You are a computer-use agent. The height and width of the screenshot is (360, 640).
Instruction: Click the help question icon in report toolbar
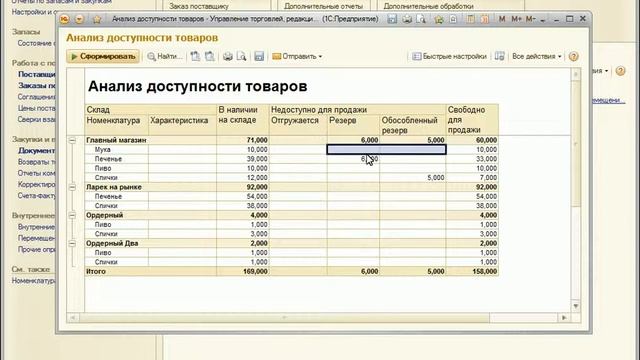click(573, 56)
